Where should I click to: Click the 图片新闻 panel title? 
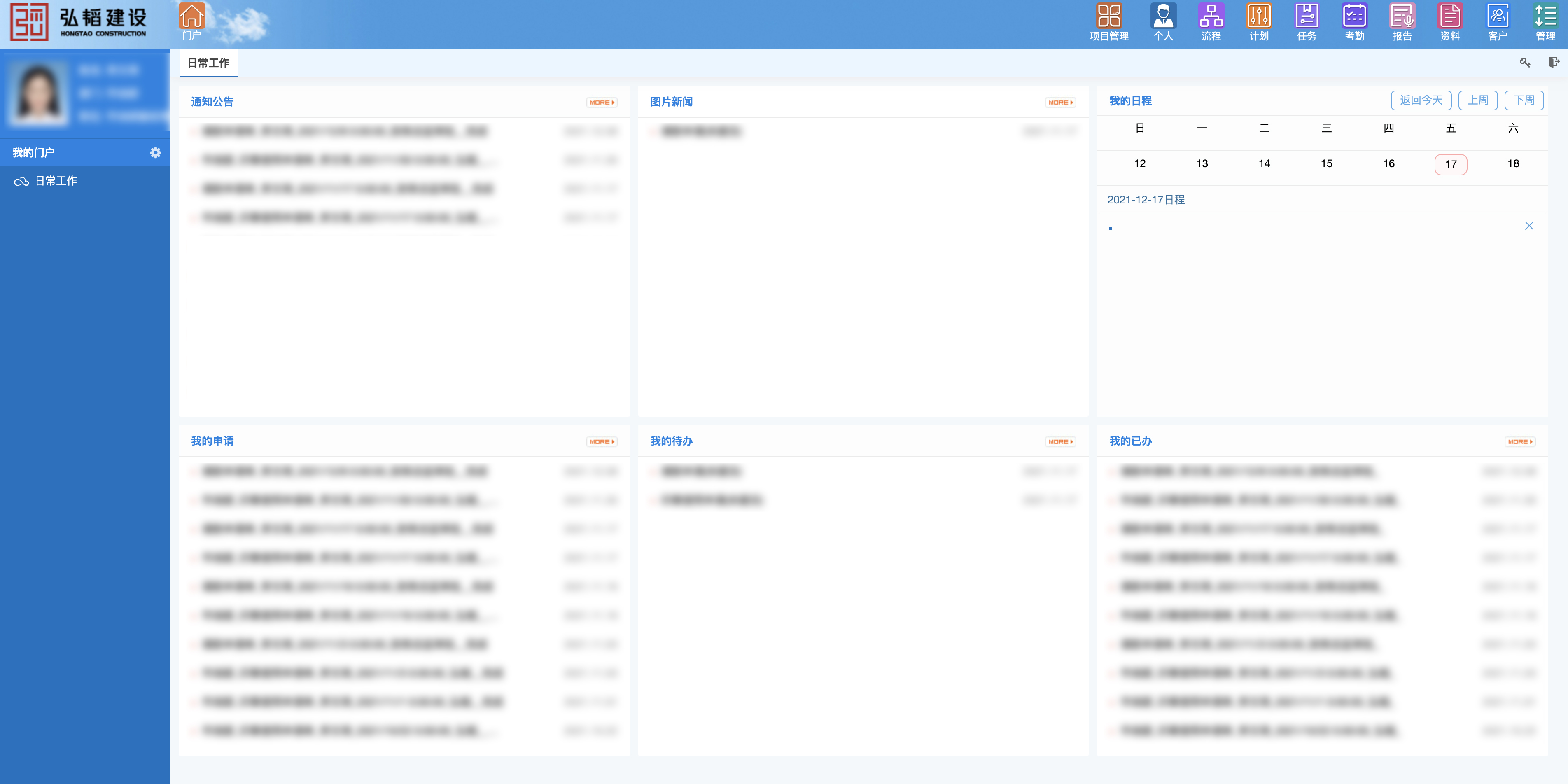(x=671, y=102)
